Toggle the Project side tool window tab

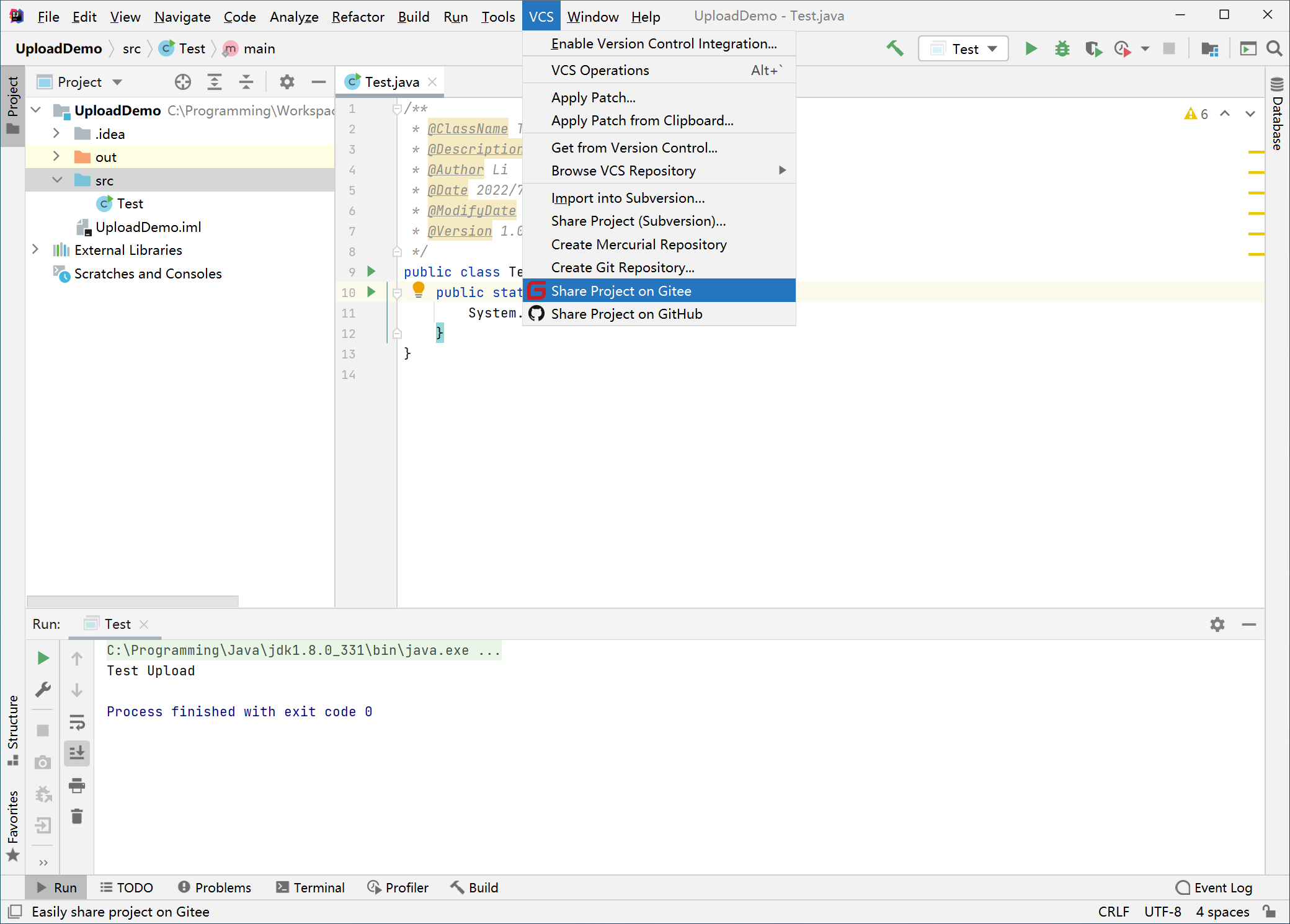[12, 105]
